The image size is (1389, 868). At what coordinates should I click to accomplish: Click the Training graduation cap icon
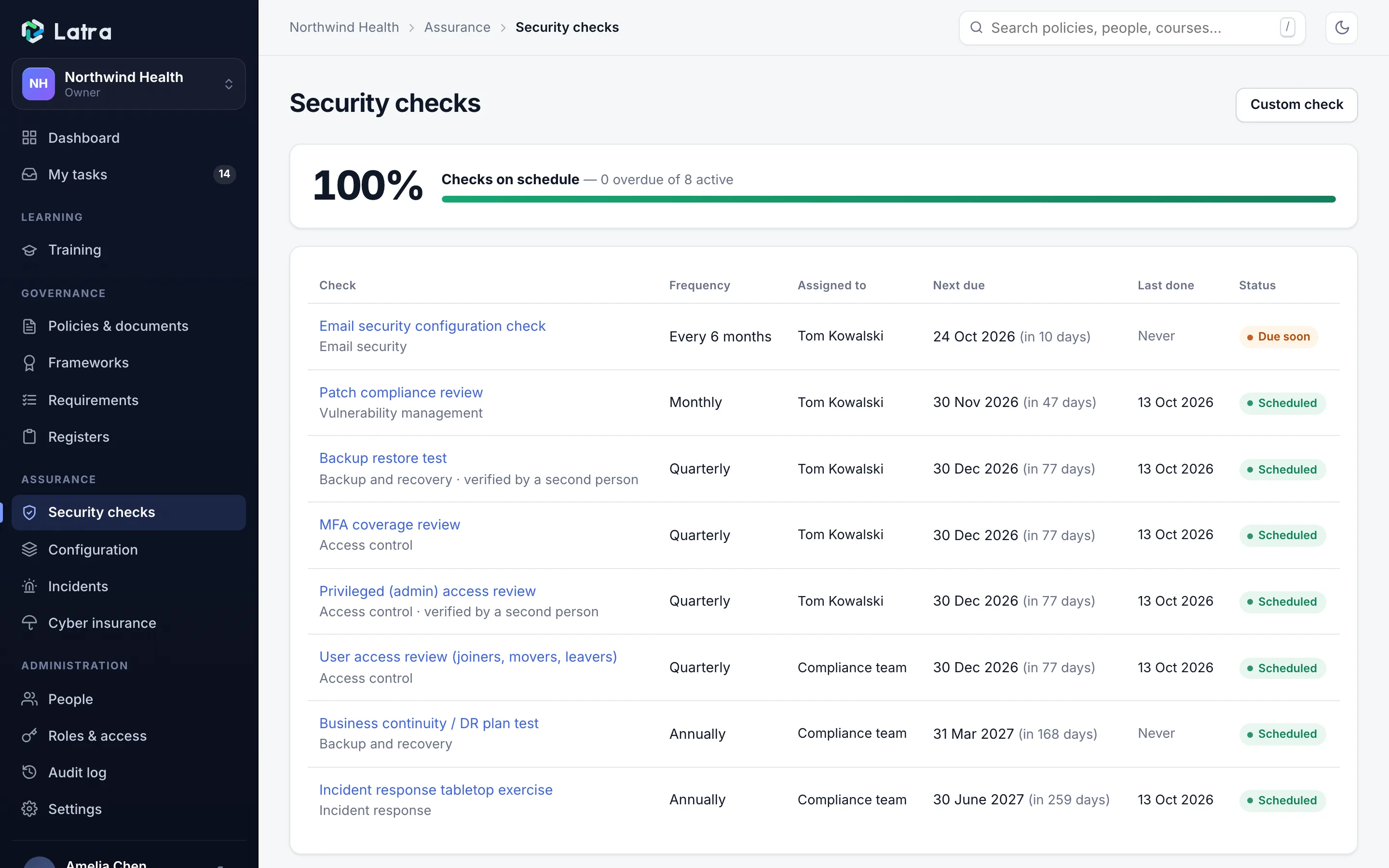[29, 250]
